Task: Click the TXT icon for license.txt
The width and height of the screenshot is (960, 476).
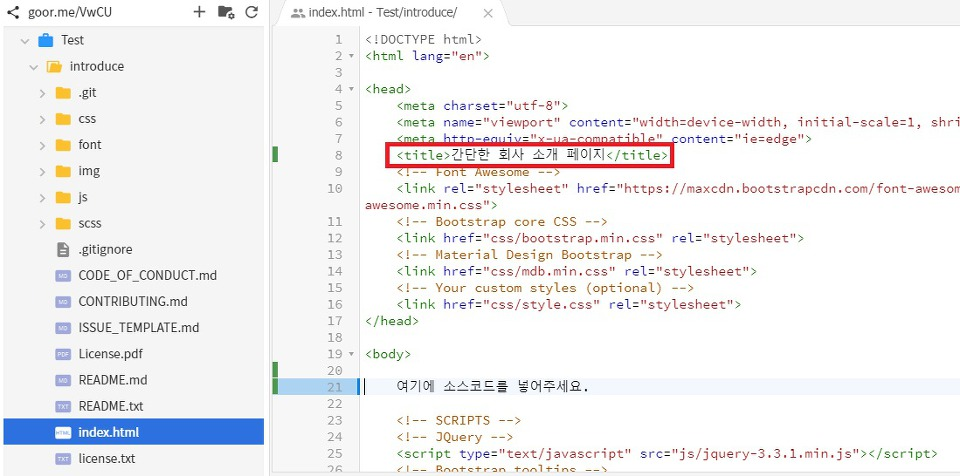Action: (63, 459)
